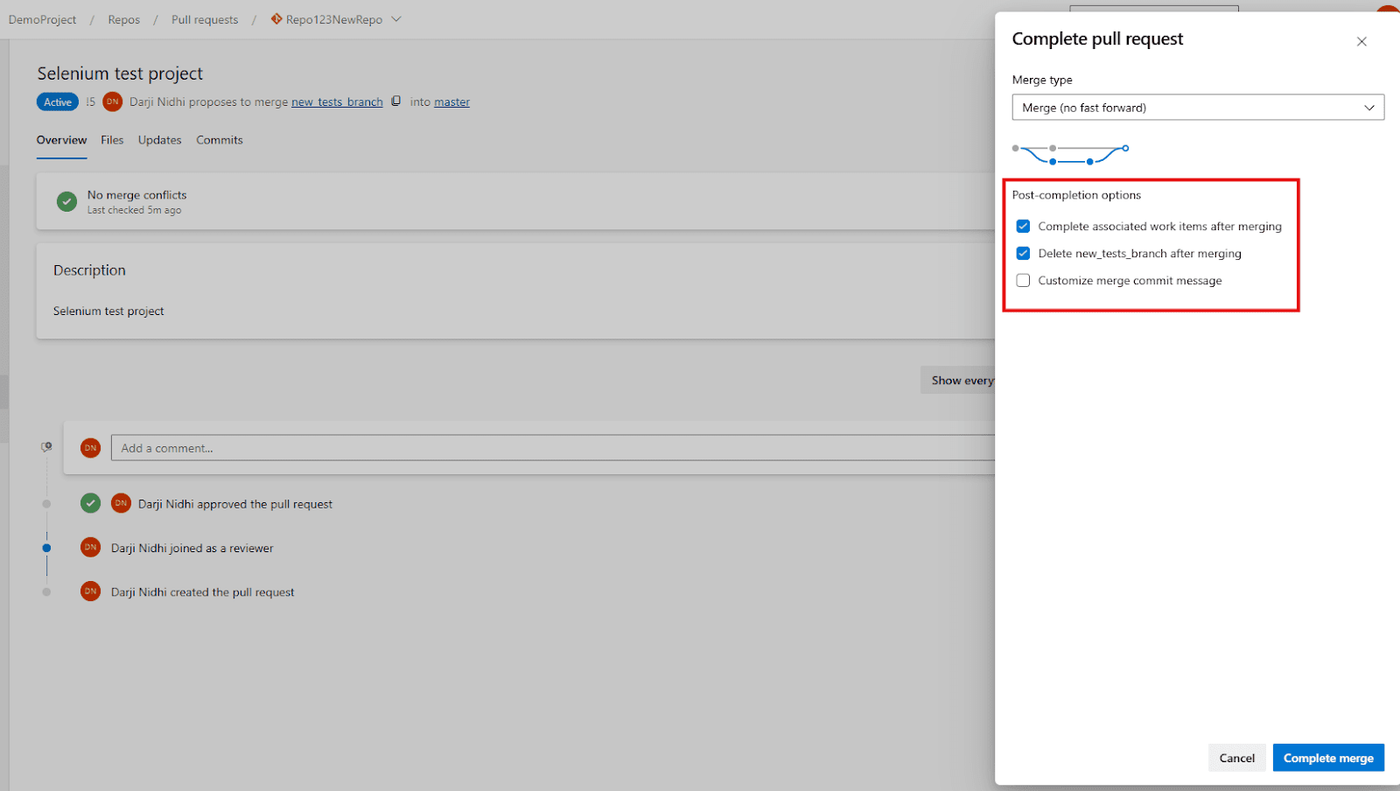Go to the Updates tab
1400x791 pixels.
click(160, 140)
